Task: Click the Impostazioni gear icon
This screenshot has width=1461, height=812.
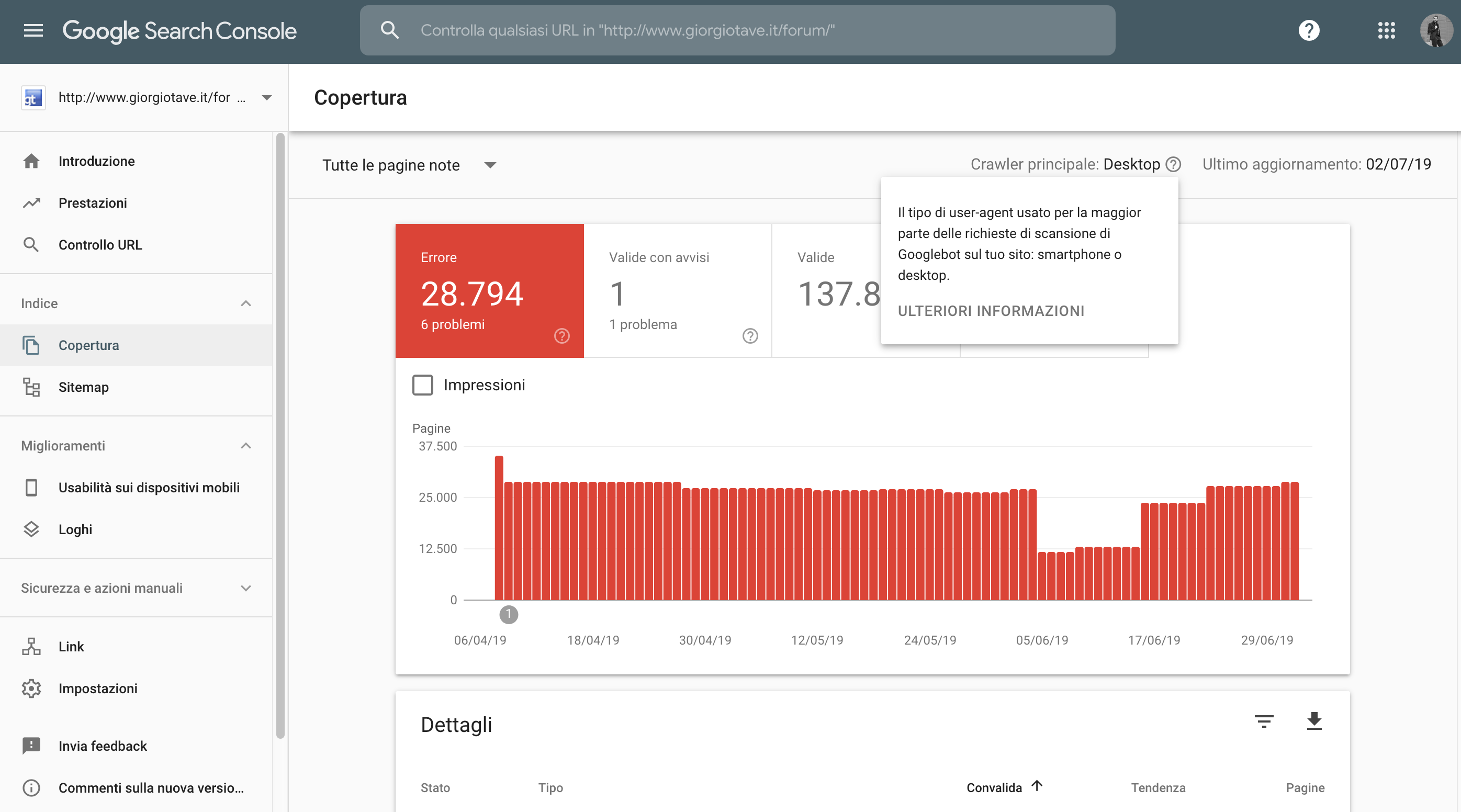Action: pos(31,689)
